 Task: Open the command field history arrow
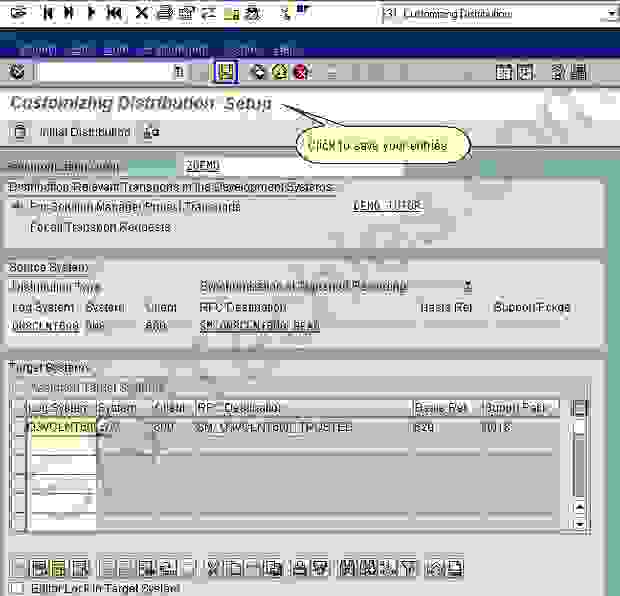click(179, 72)
